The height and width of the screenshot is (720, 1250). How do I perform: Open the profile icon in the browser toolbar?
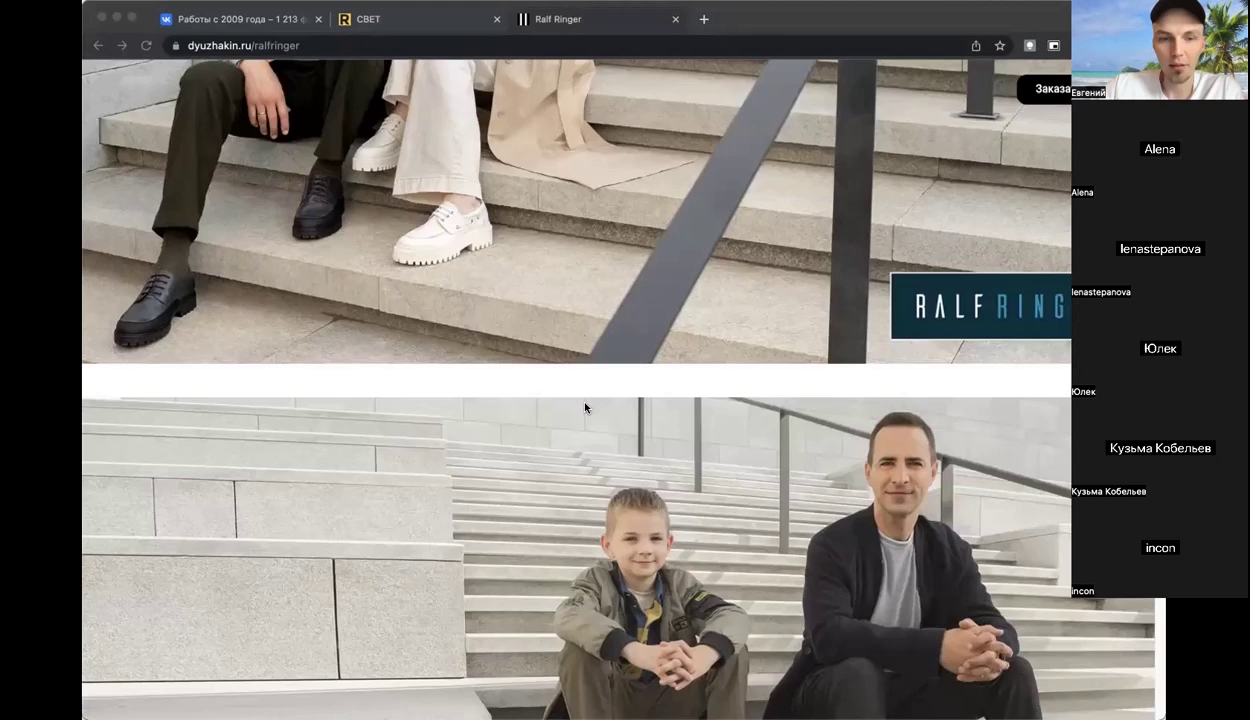coord(1029,46)
